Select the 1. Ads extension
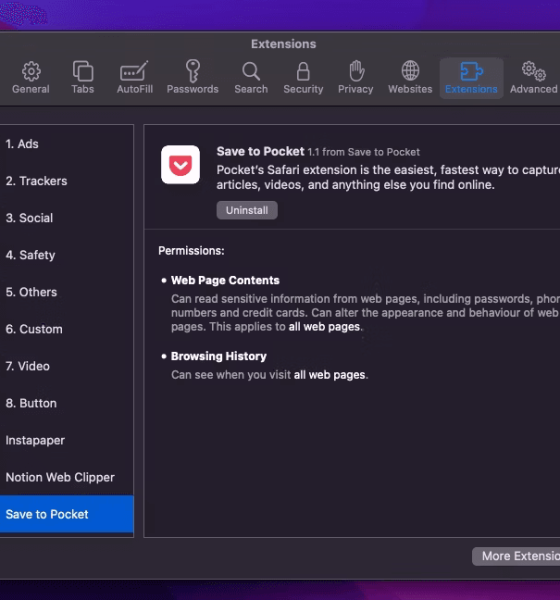Viewport: 560px width, 600px height. click(67, 144)
